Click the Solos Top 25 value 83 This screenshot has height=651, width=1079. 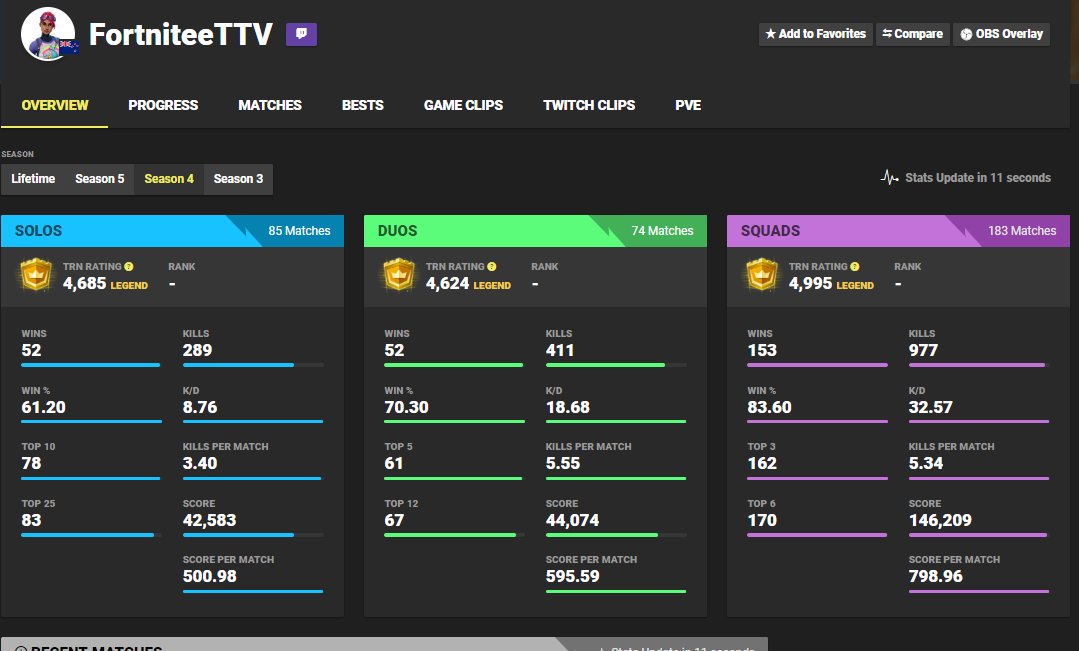tap(31, 520)
